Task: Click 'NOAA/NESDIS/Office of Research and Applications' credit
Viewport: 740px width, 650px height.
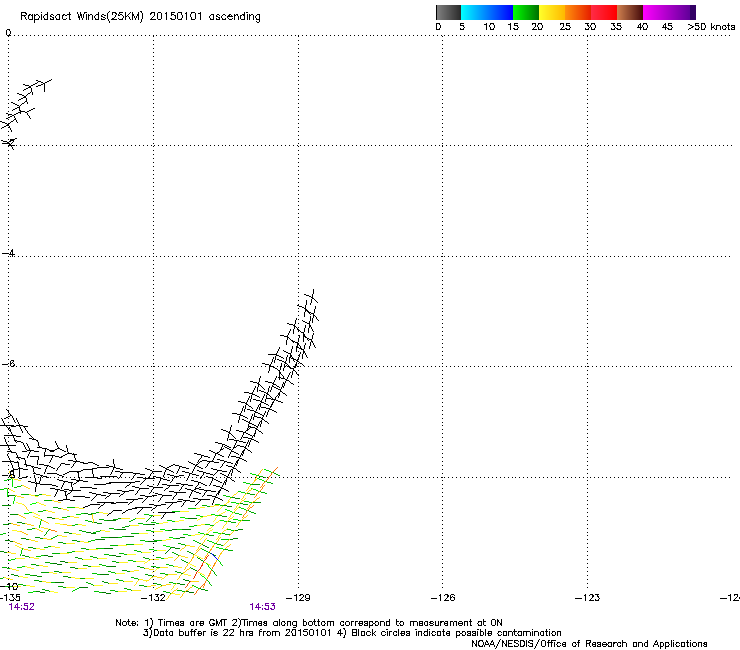Action: point(589,644)
